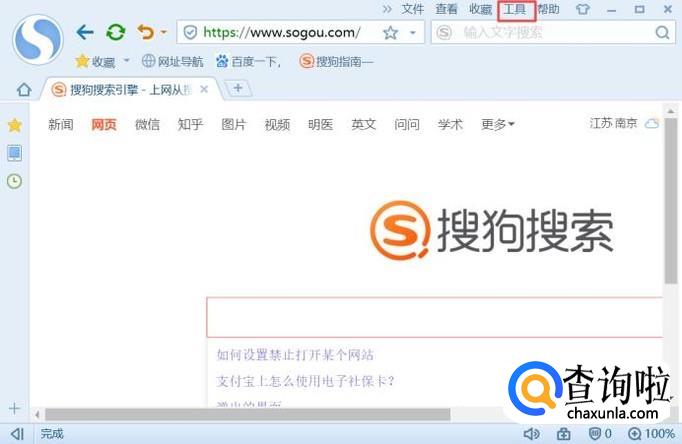This screenshot has height=444, width=682.
Task: Open the address bar dropdown arrow
Action: point(413,33)
